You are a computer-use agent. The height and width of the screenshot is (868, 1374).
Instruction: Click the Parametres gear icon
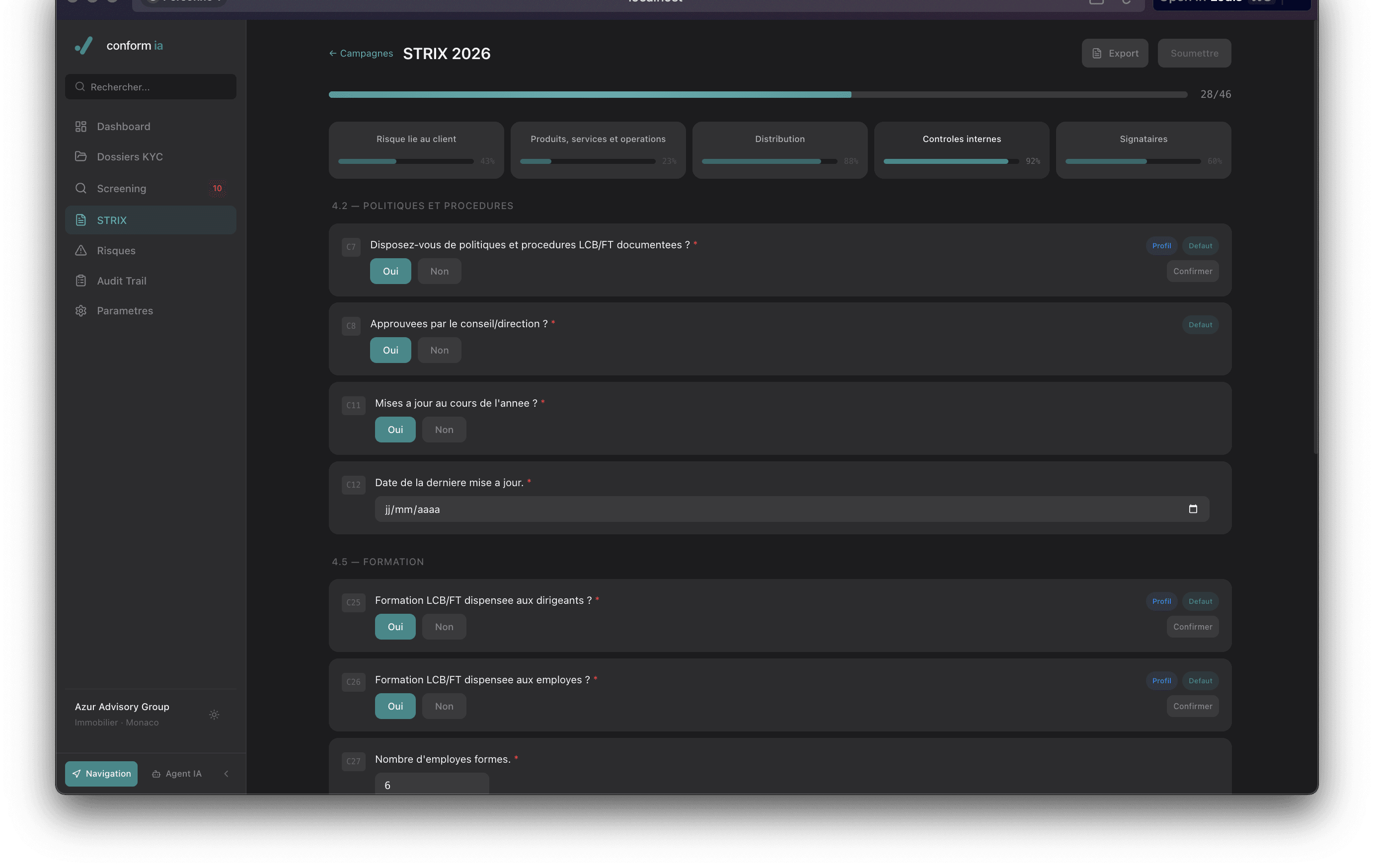pyautogui.click(x=81, y=311)
